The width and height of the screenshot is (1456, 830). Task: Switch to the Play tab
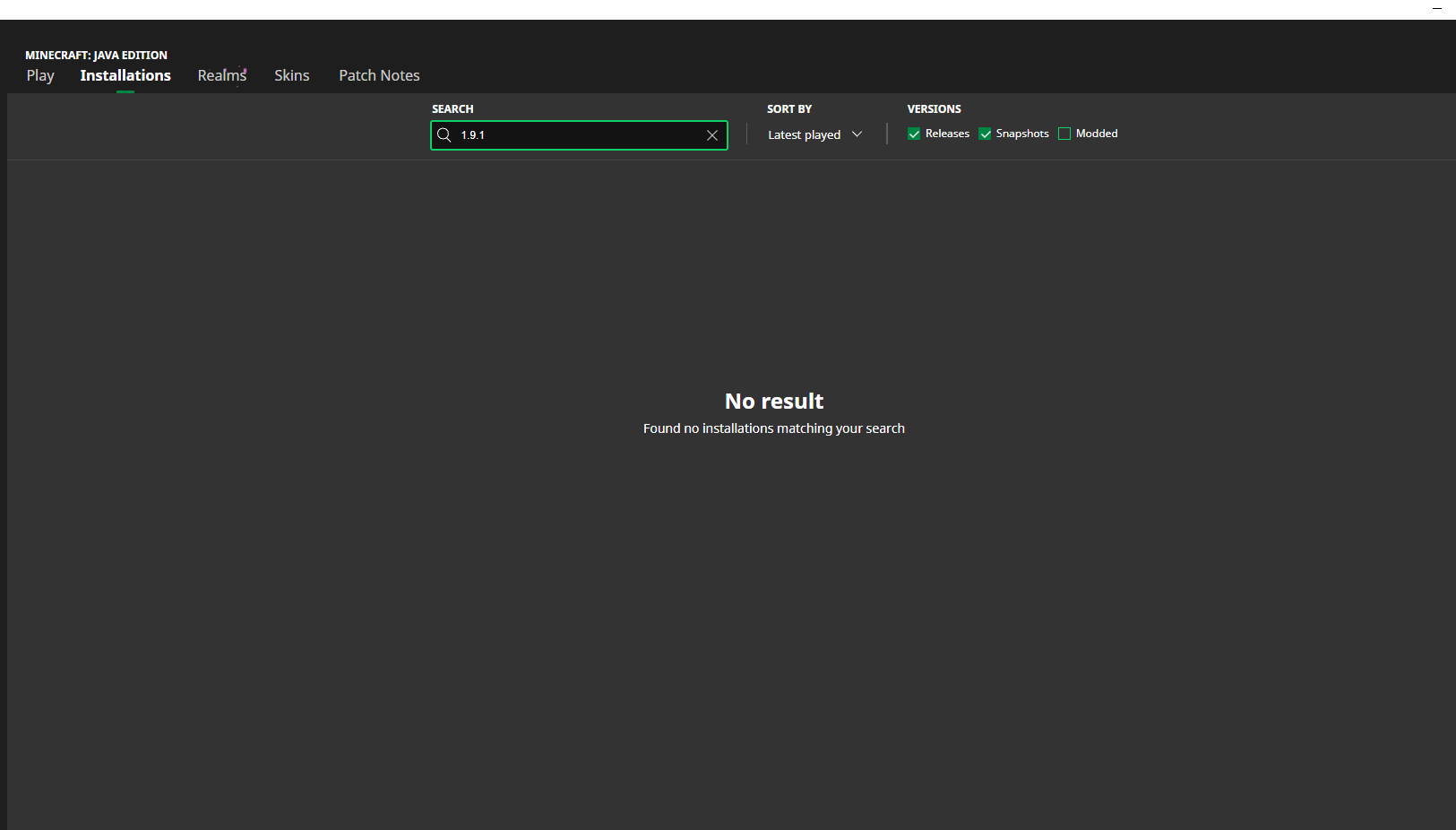(x=40, y=75)
